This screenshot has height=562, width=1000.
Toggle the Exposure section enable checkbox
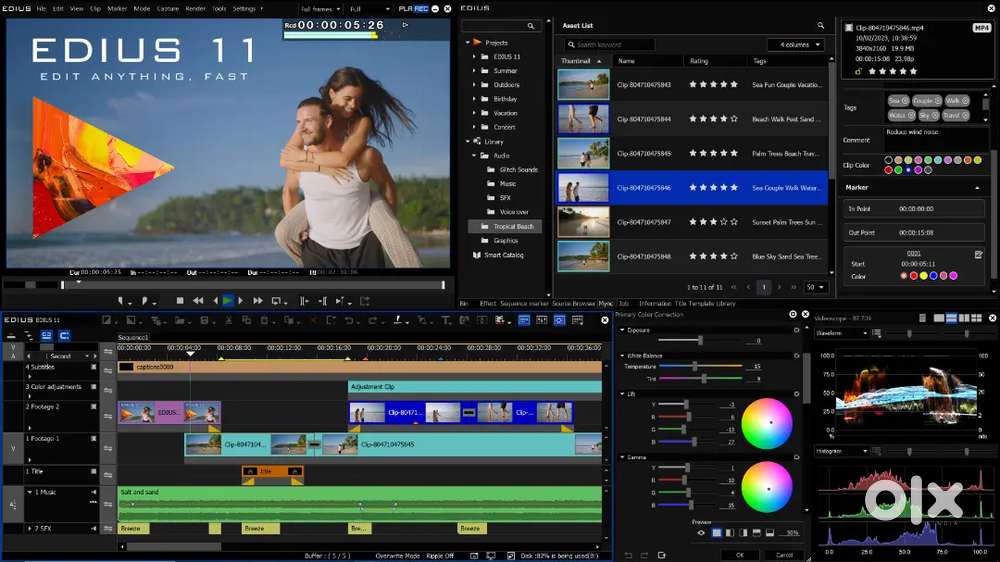(x=797, y=330)
